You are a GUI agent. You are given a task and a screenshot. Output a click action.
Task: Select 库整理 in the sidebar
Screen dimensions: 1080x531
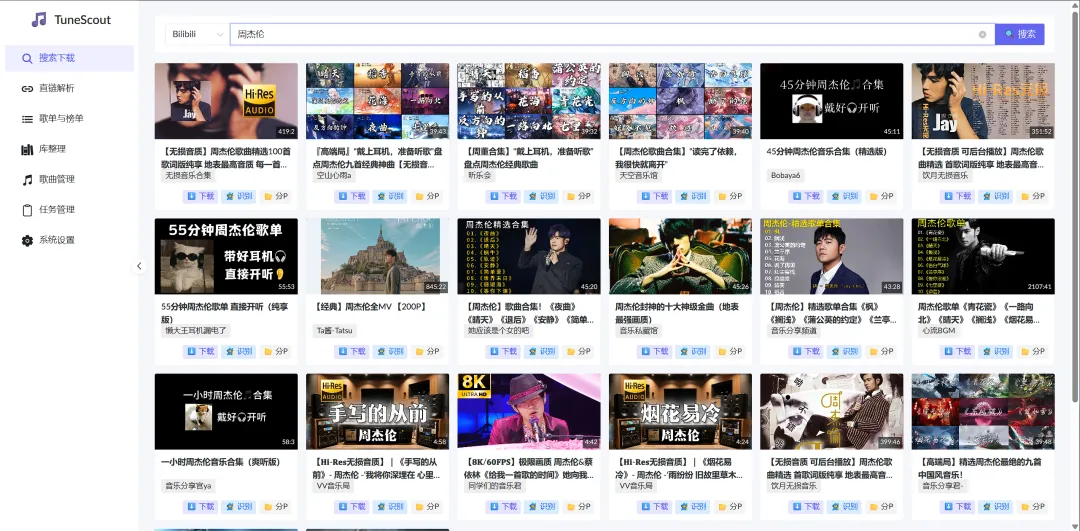coord(70,149)
